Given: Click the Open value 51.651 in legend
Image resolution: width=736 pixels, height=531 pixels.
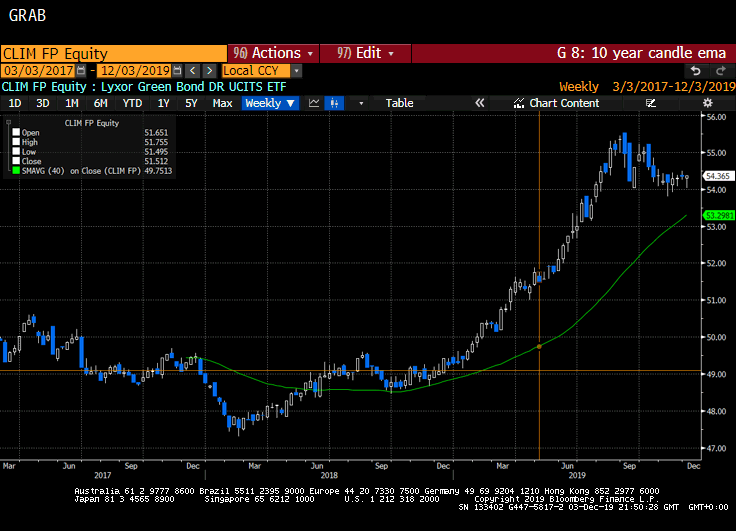Looking at the screenshot, I should tap(156, 133).
